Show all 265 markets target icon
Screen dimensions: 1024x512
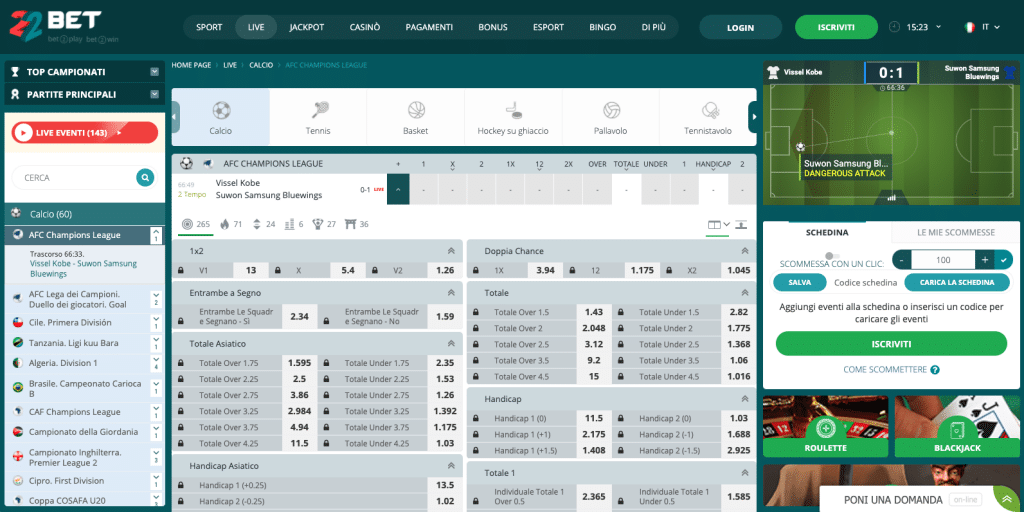click(x=187, y=224)
